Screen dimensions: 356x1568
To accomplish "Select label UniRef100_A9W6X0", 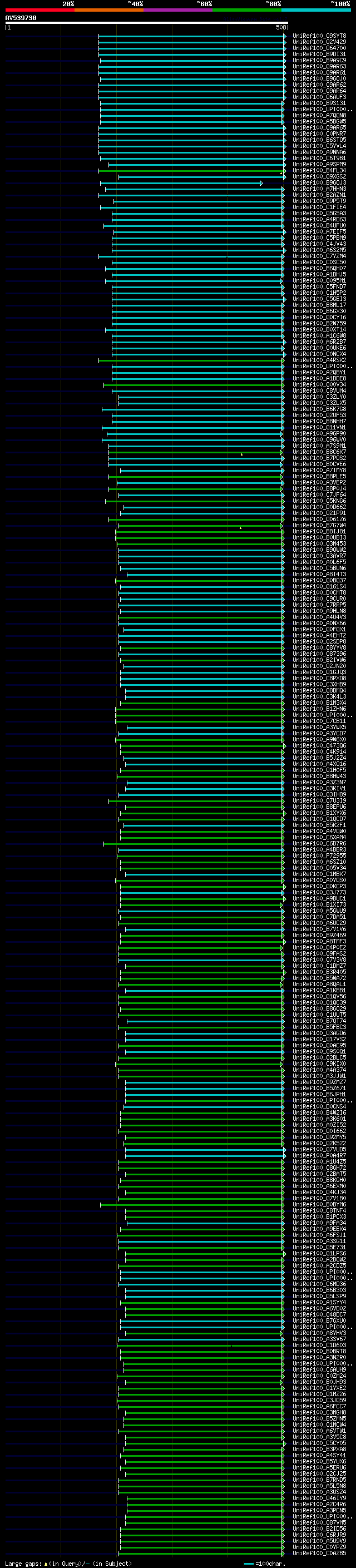I will tap(319, 740).
